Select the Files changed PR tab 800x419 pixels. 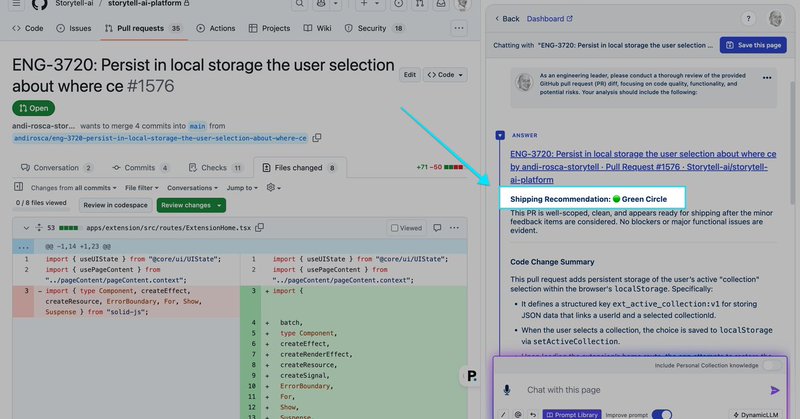point(299,168)
